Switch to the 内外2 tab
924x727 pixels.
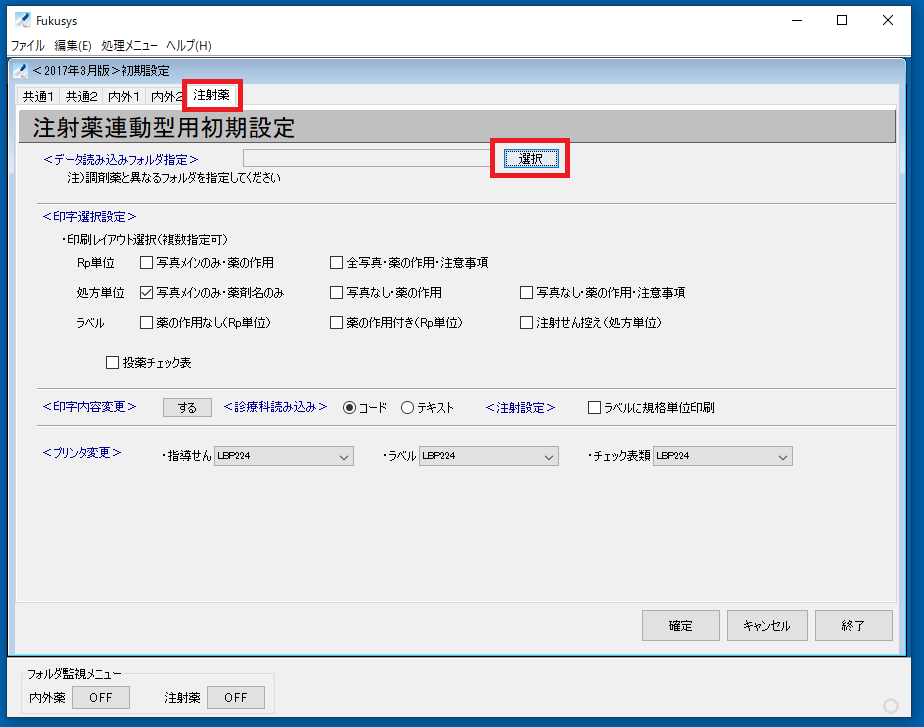pos(166,96)
